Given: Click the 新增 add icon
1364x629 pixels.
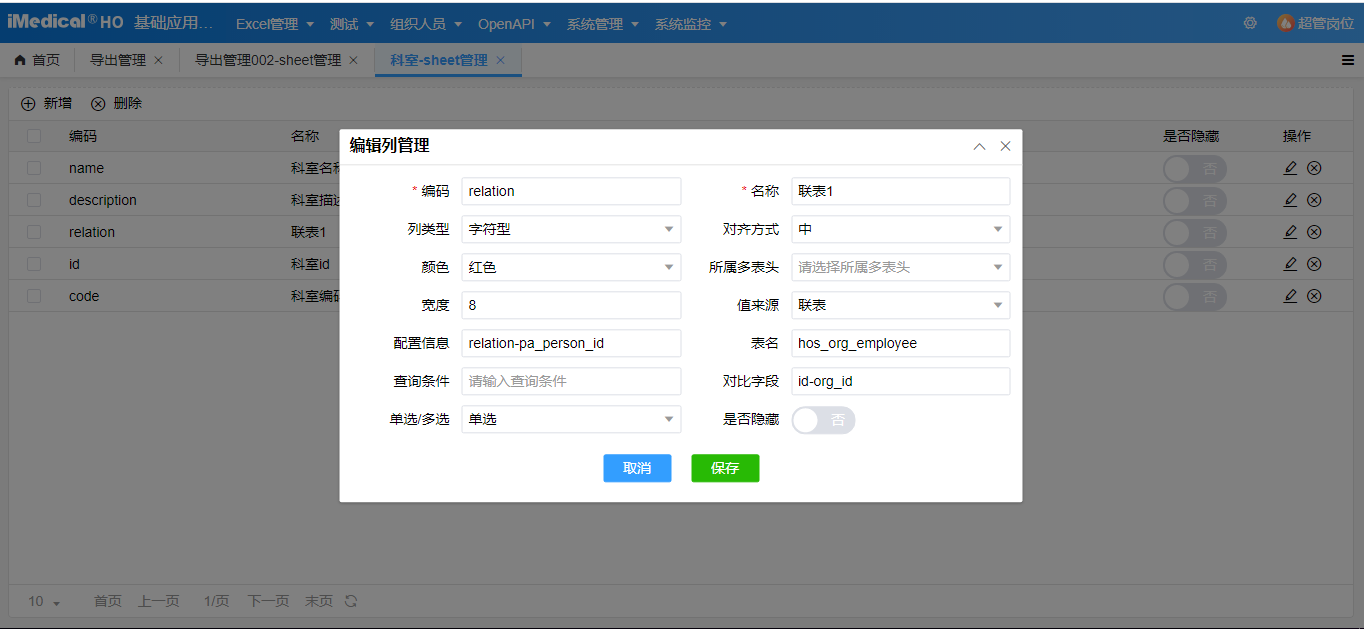Looking at the screenshot, I should tap(29, 103).
